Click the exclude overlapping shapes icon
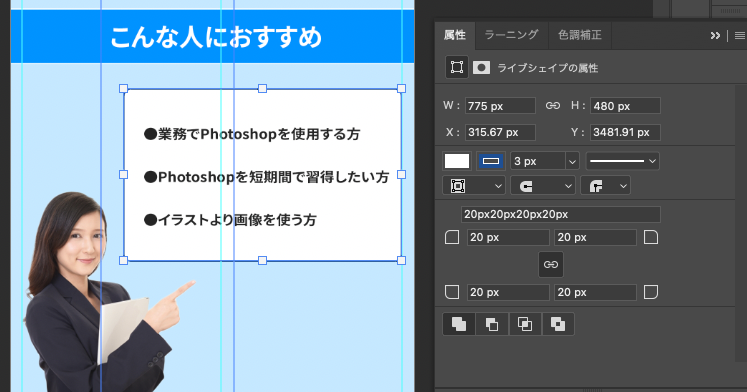 [x=557, y=324]
